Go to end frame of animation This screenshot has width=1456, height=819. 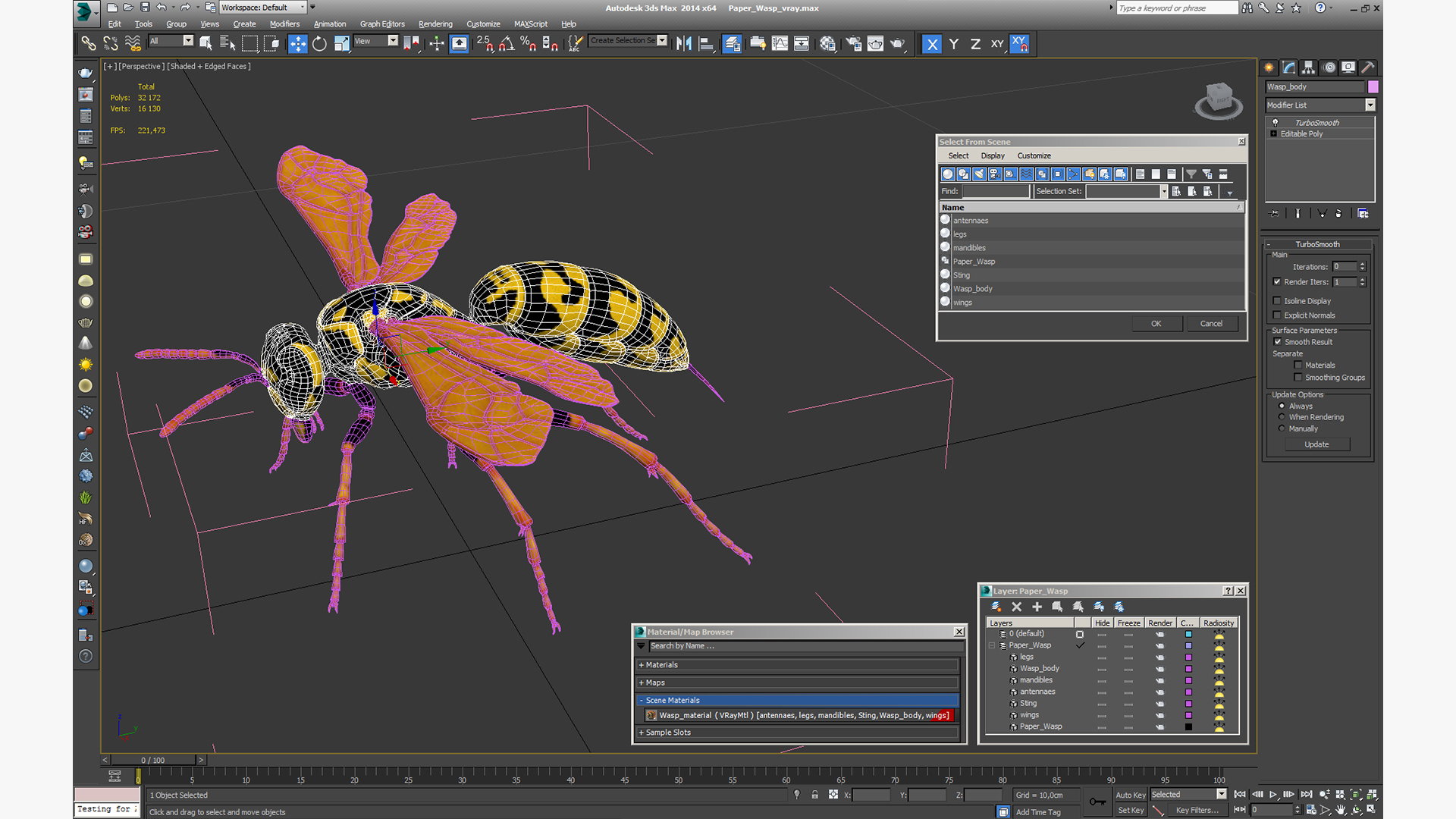(x=1306, y=794)
